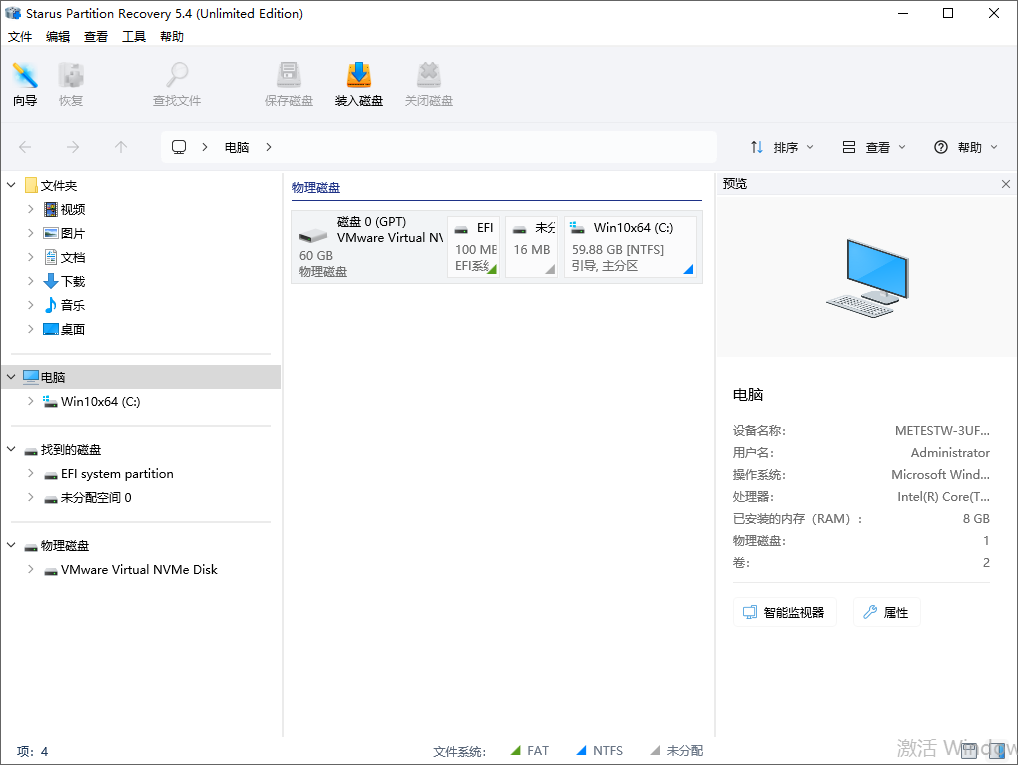This screenshot has height=765, width=1018.
Task: Click the 装入磁盘 mount disk icon
Action: [359, 84]
